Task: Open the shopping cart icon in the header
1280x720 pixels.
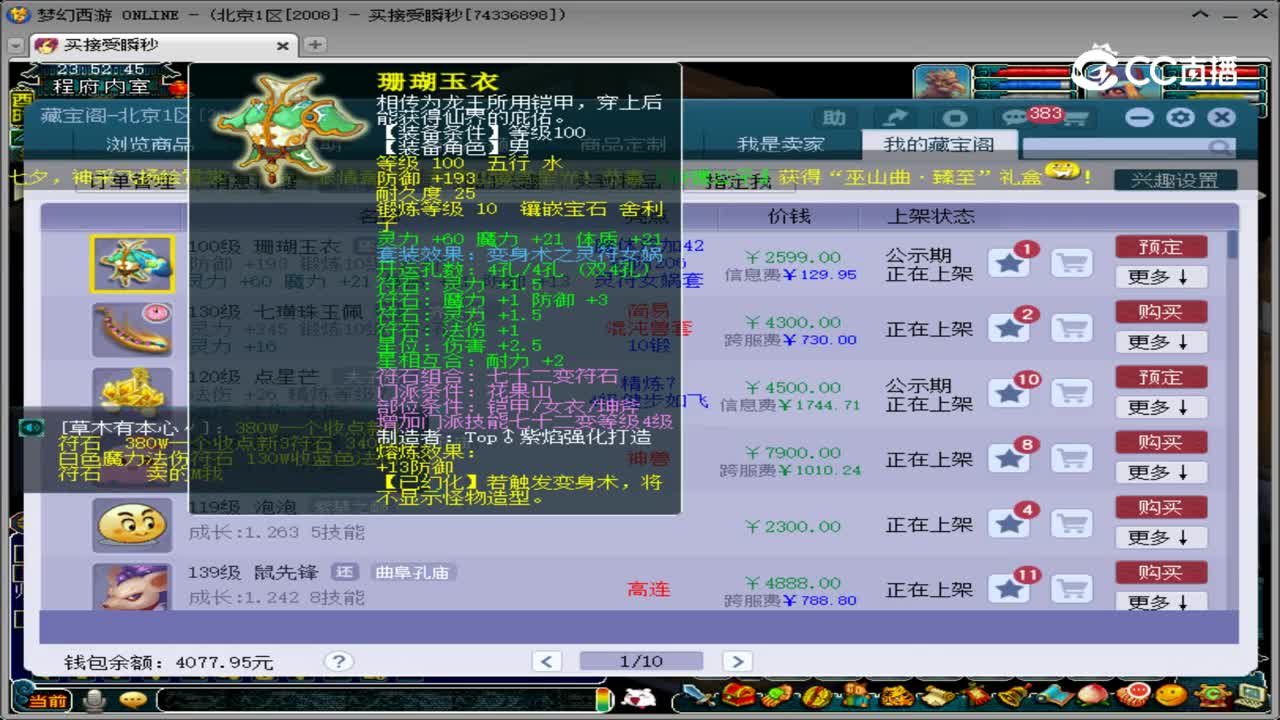Action: tap(1076, 118)
